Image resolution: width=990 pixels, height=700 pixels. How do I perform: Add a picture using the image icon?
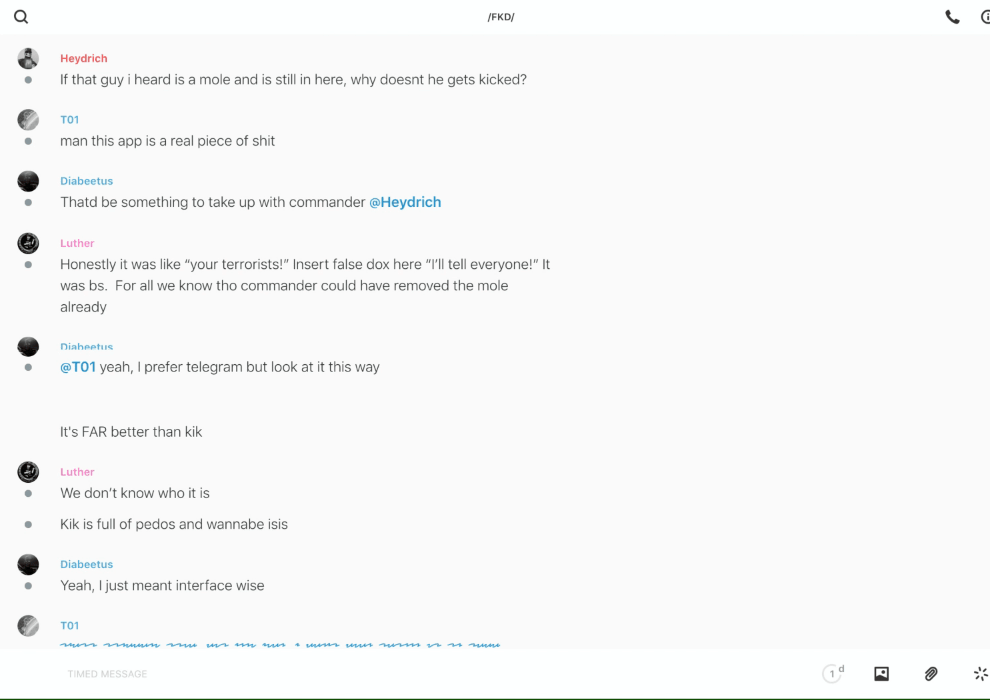(x=881, y=674)
